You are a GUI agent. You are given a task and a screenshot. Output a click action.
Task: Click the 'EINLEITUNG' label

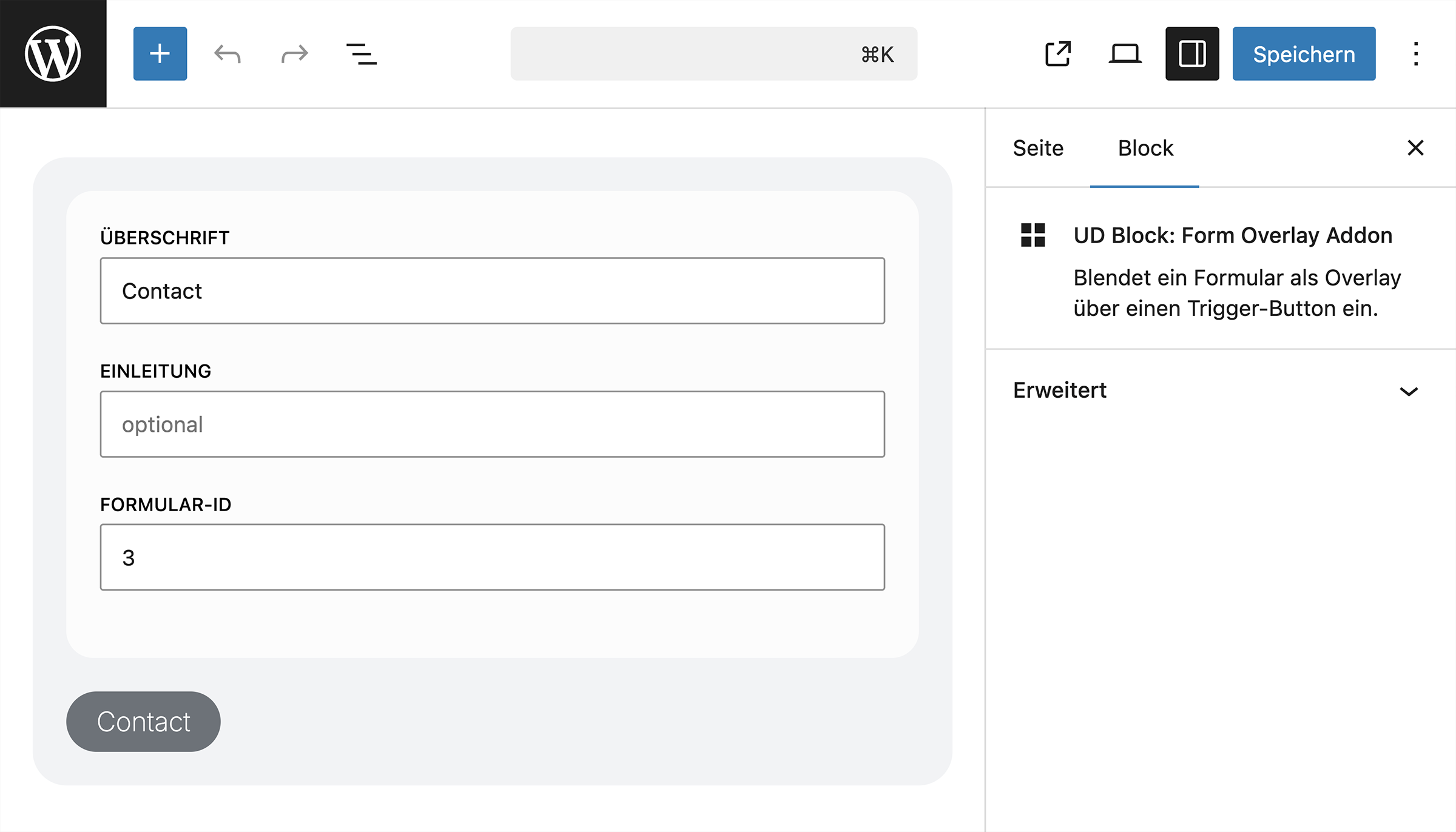coord(155,371)
